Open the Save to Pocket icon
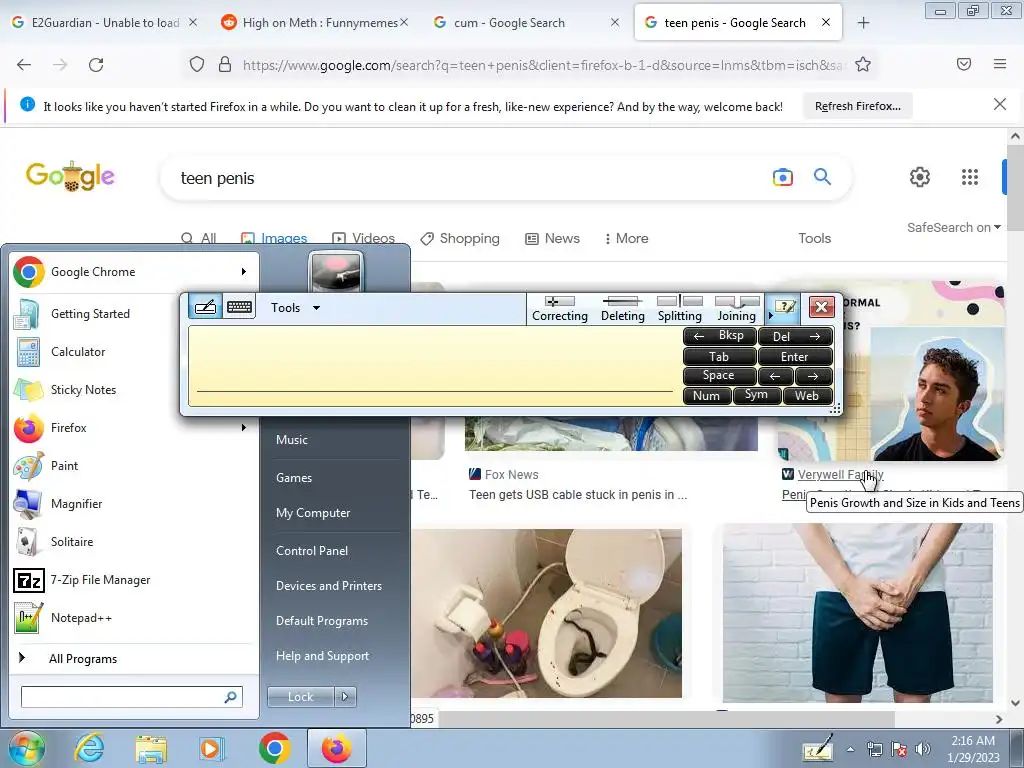The height and width of the screenshot is (768, 1024). 964,64
